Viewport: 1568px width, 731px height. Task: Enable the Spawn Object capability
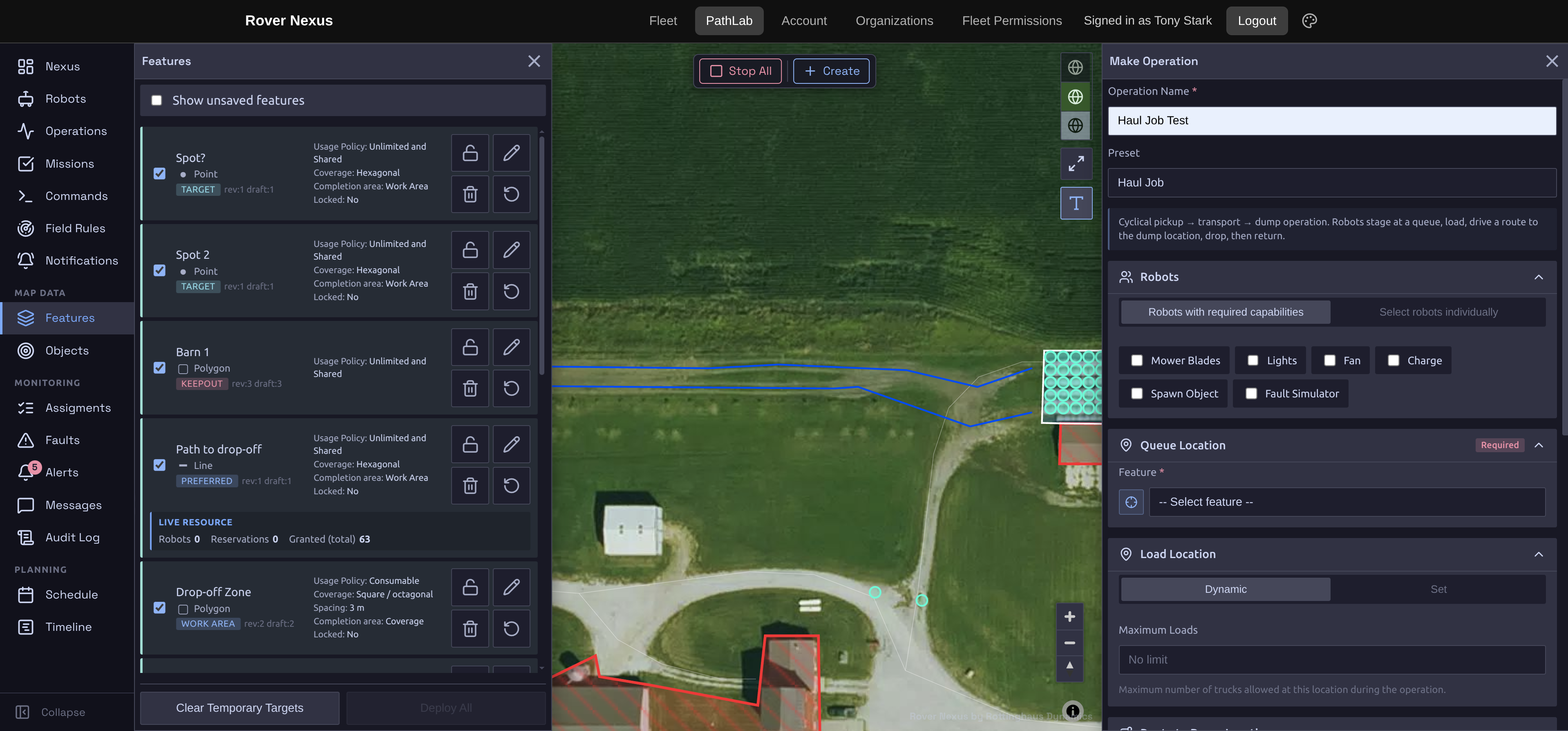1136,394
